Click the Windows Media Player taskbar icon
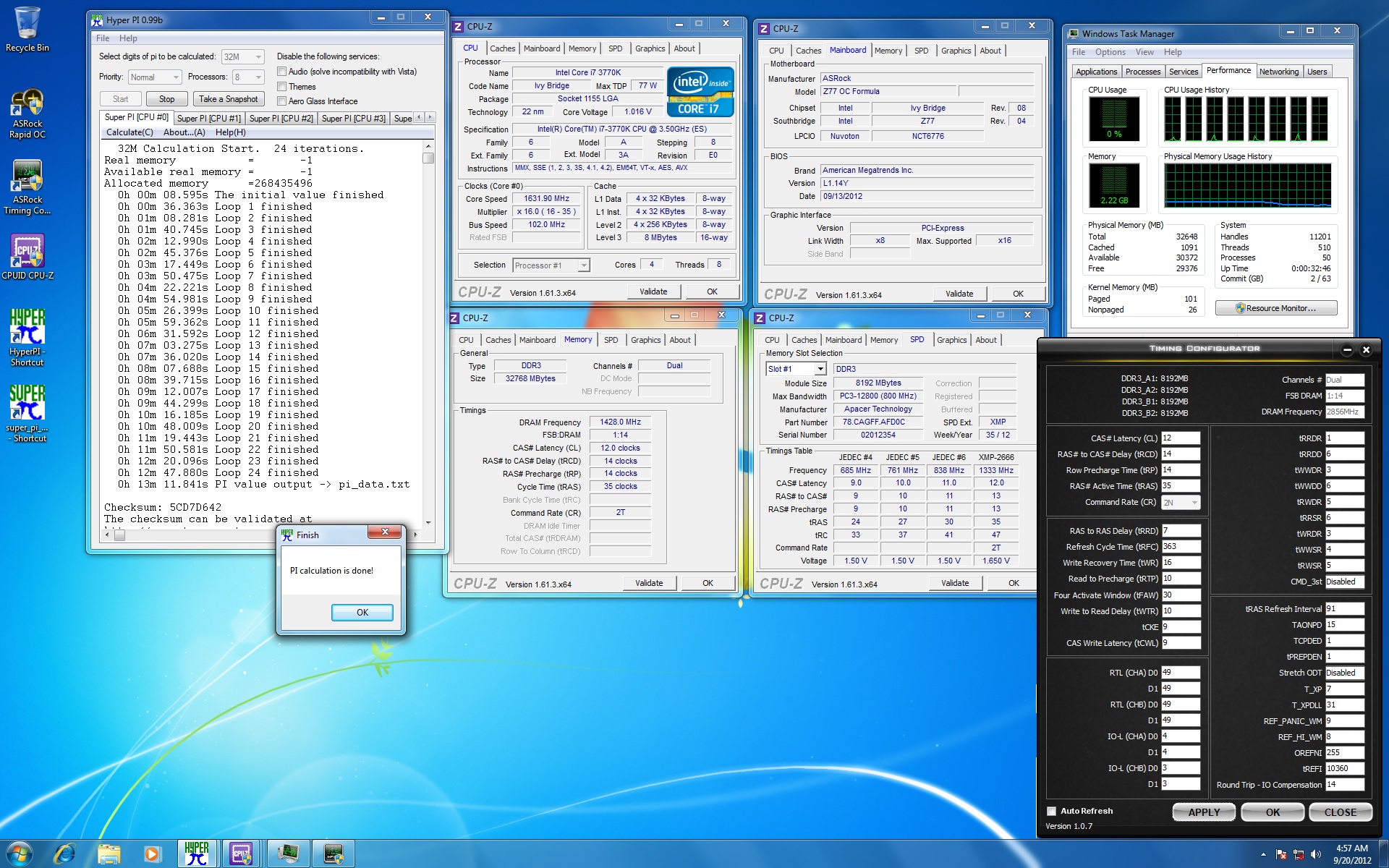 [x=152, y=854]
